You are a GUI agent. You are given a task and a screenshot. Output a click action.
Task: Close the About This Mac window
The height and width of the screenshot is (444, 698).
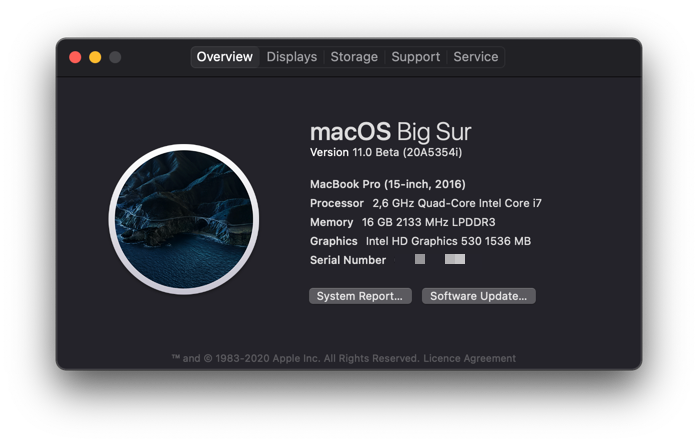point(75,57)
